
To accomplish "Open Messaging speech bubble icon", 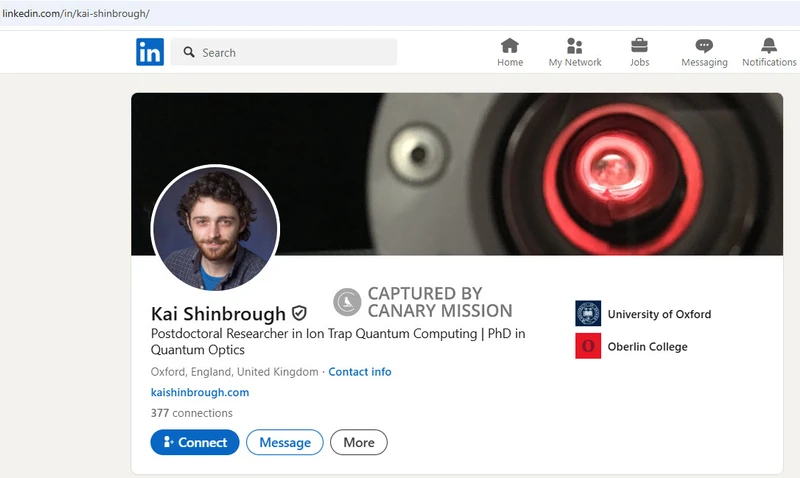I will click(704, 46).
